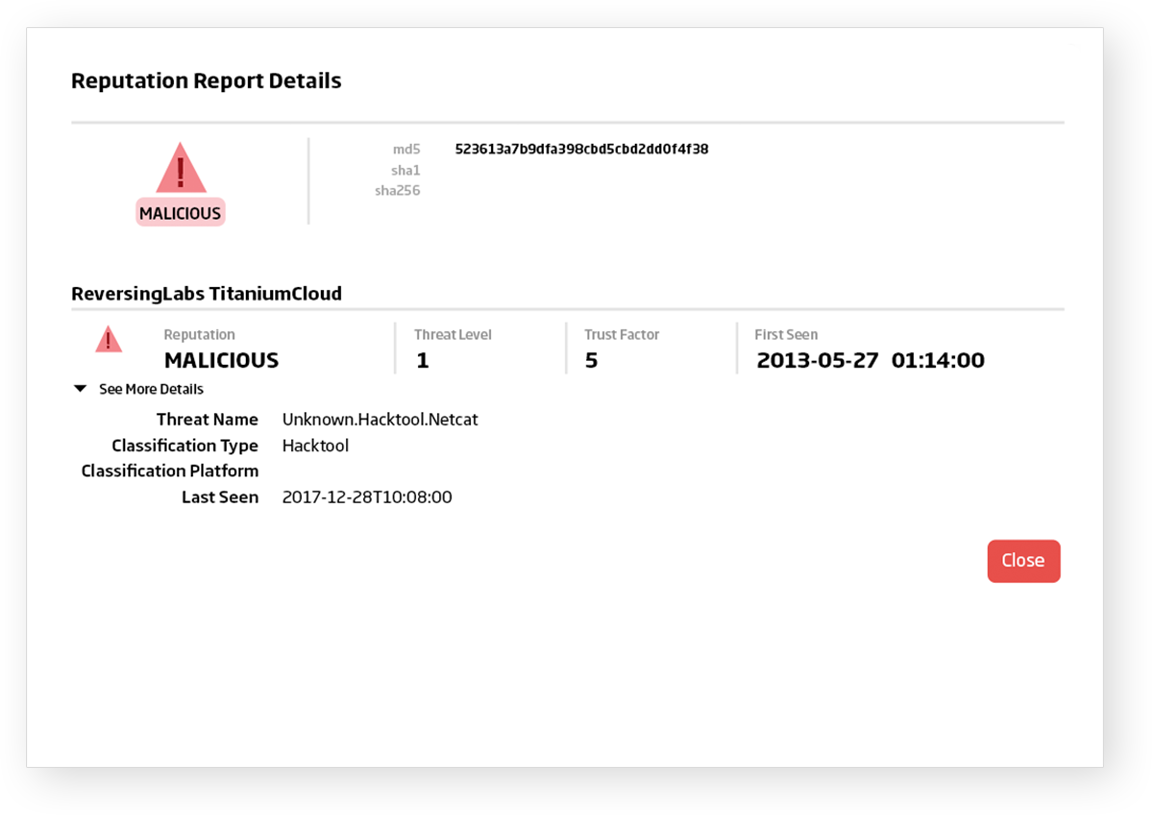The image size is (1152, 815).
Task: Click the threat name Unknown.Hacktool.Netcat
Action: click(x=380, y=420)
